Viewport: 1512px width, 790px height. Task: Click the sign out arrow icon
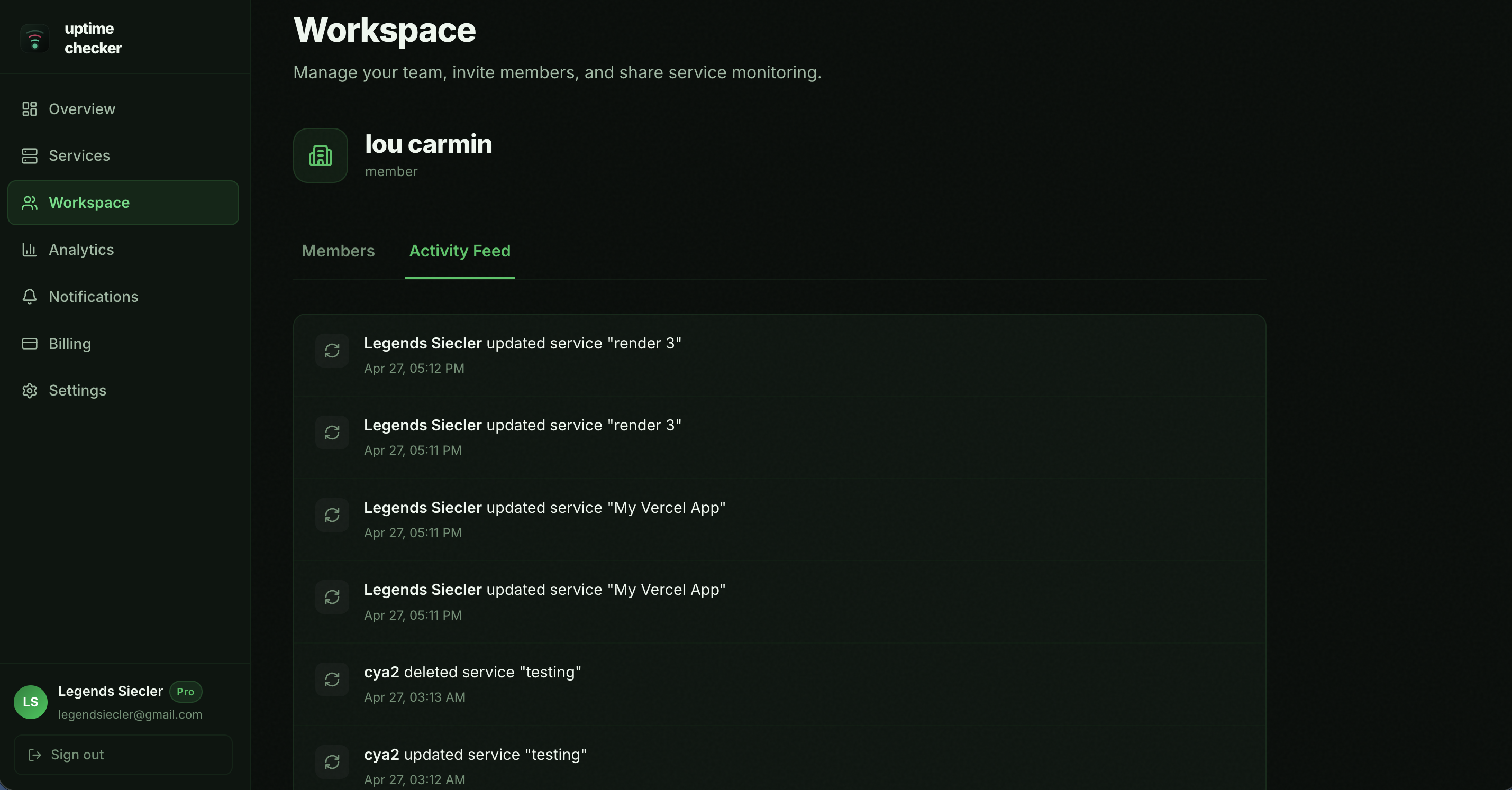pos(34,755)
